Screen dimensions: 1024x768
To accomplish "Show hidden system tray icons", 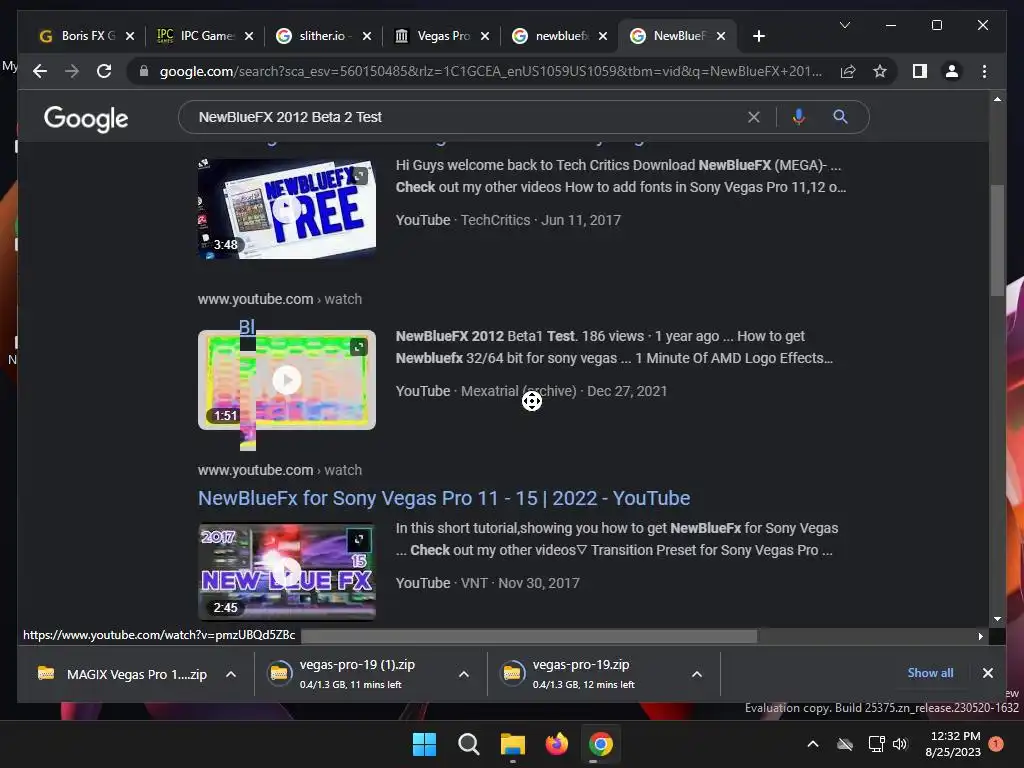I will 813,744.
